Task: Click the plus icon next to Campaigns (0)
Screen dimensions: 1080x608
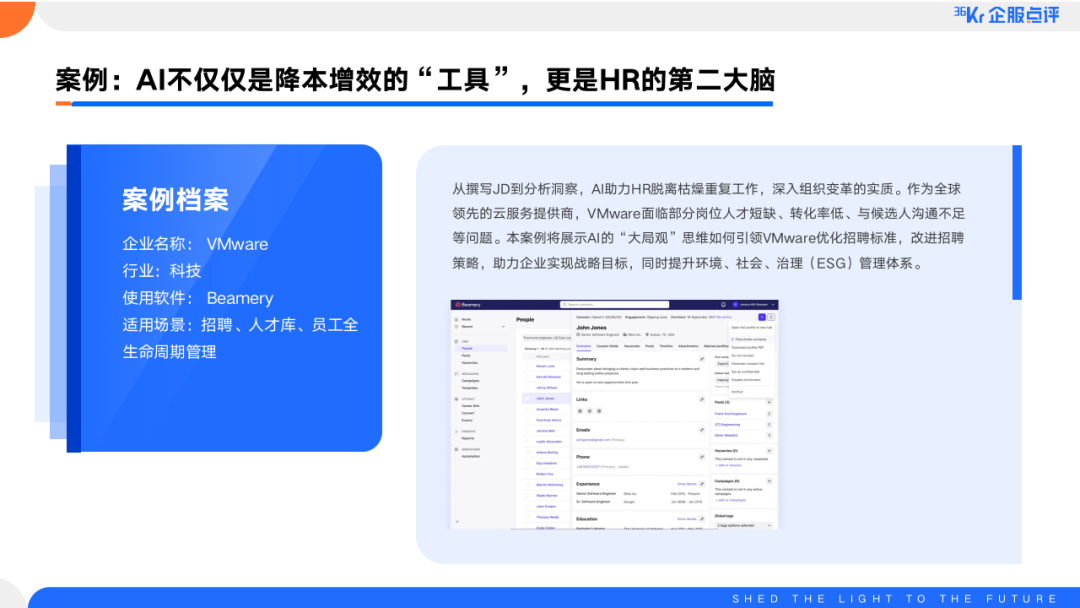Action: click(x=769, y=481)
